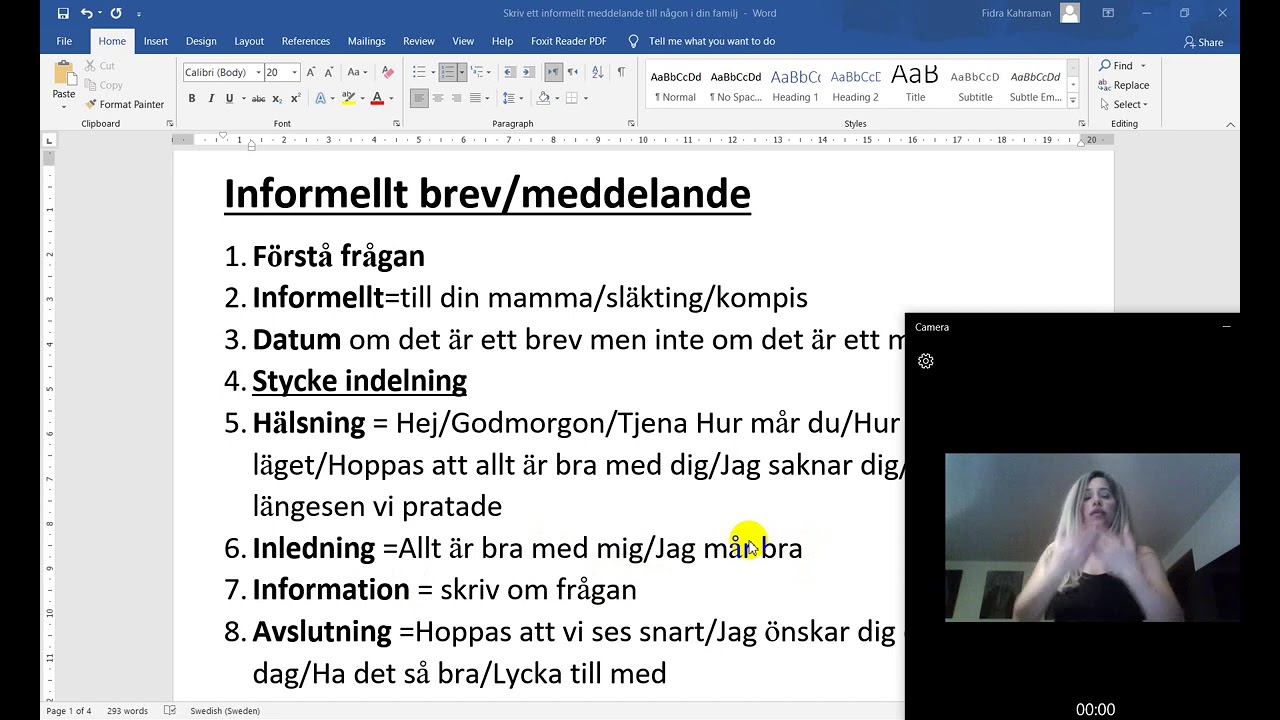The width and height of the screenshot is (1280, 720).
Task: Open Paragraph dialog launcher
Action: click(631, 123)
